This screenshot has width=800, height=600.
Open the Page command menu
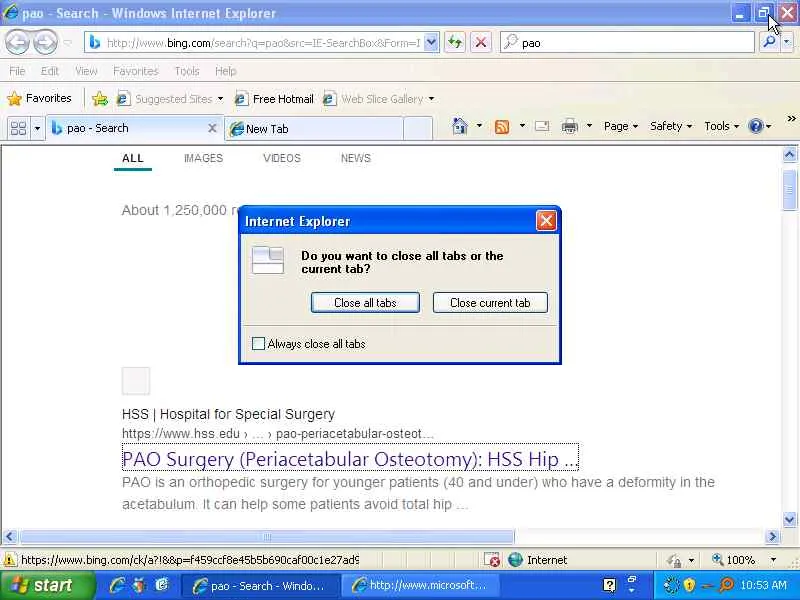pos(620,126)
